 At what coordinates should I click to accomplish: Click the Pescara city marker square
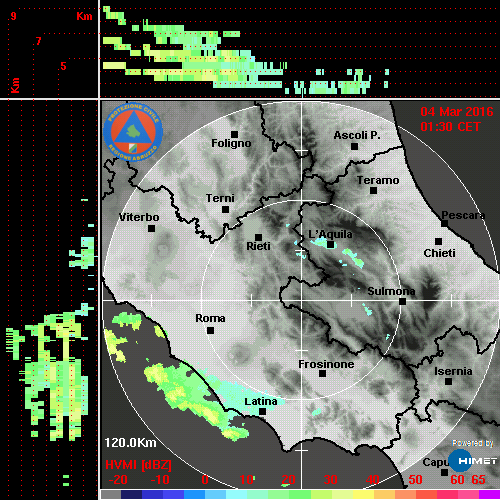click(444, 224)
